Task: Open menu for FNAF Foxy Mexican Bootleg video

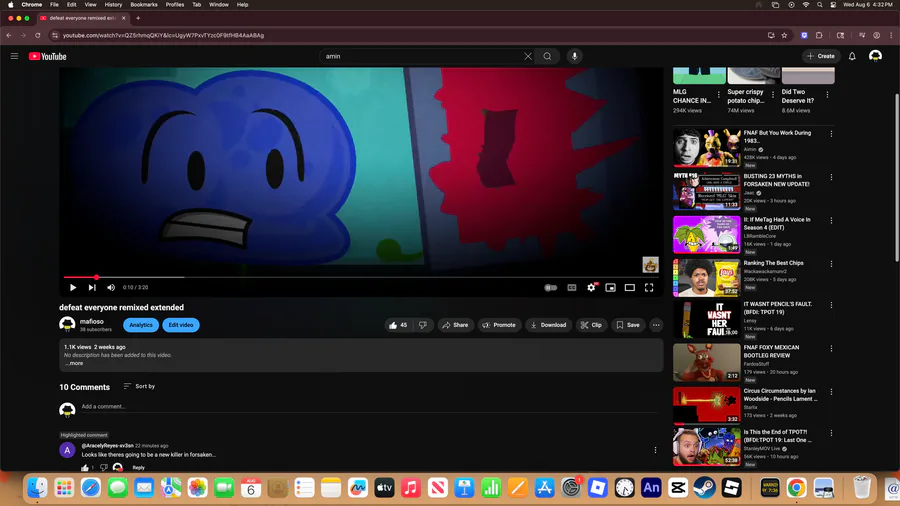Action: [x=831, y=348]
